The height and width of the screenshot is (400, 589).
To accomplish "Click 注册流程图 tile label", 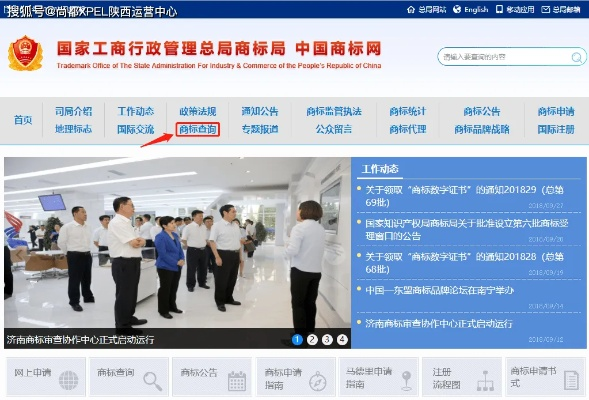I will 446,378.
